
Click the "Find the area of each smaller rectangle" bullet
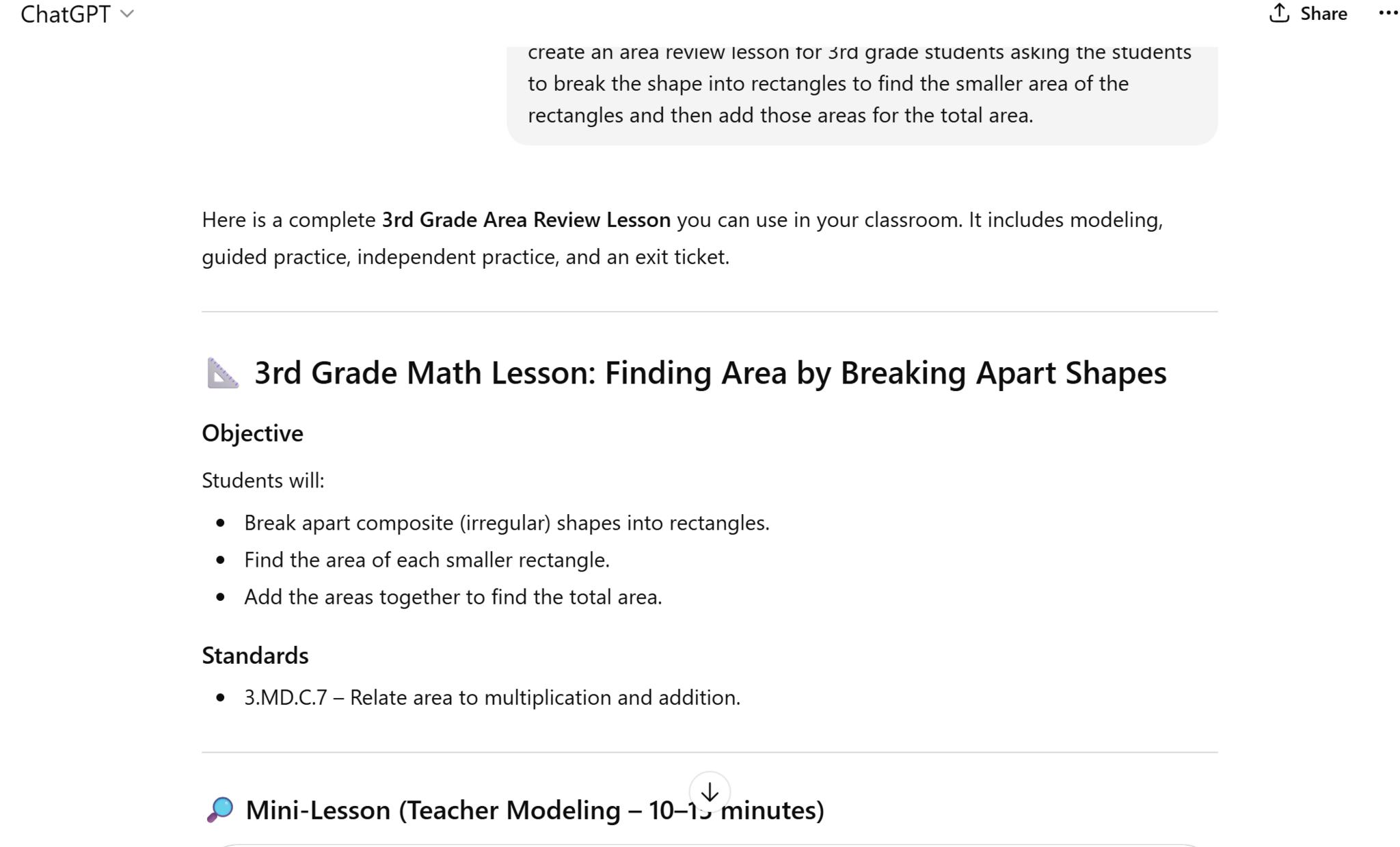(x=427, y=560)
